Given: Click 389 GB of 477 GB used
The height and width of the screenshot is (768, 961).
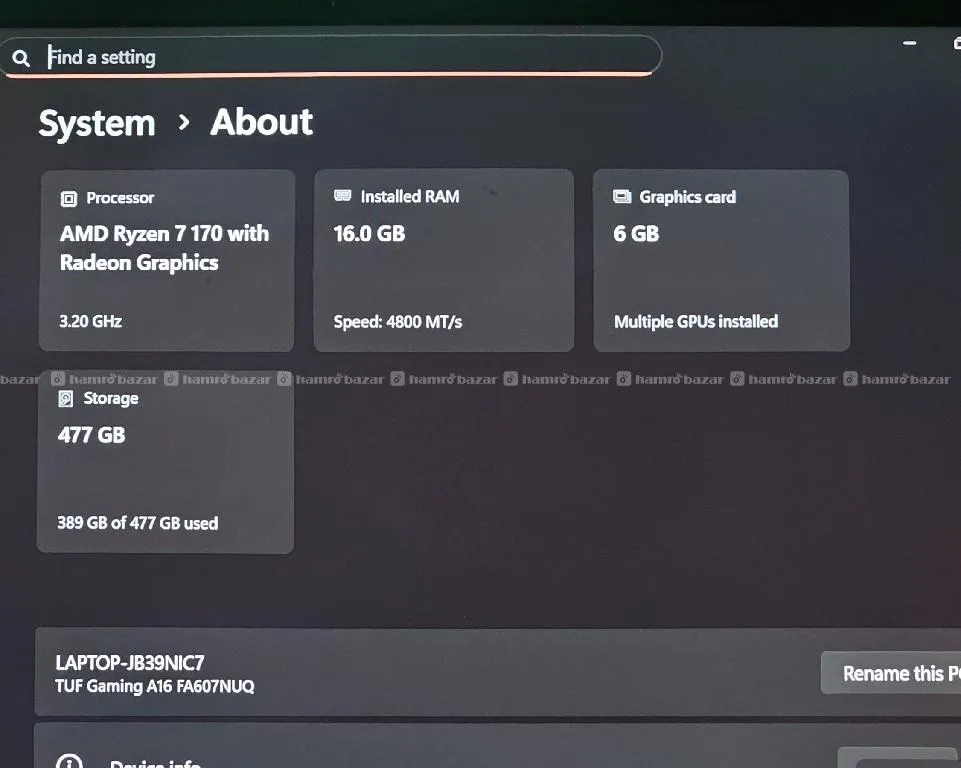Looking at the screenshot, I should [x=138, y=523].
